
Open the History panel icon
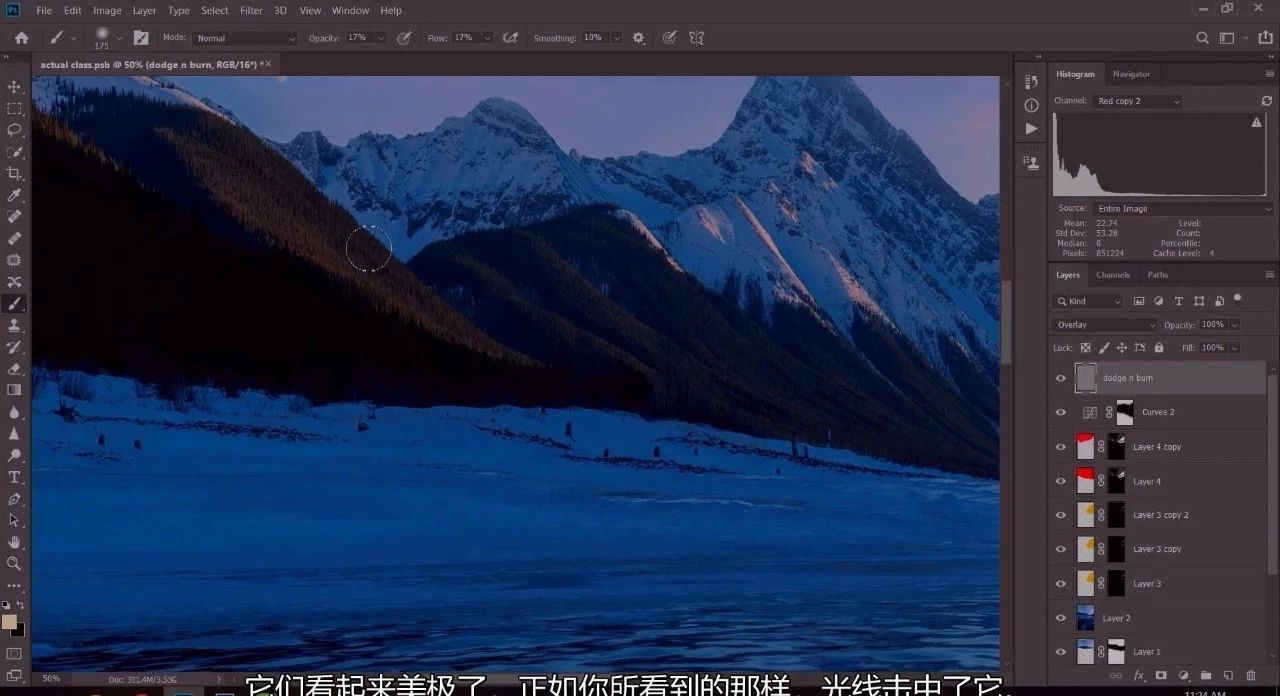pyautogui.click(x=1031, y=81)
